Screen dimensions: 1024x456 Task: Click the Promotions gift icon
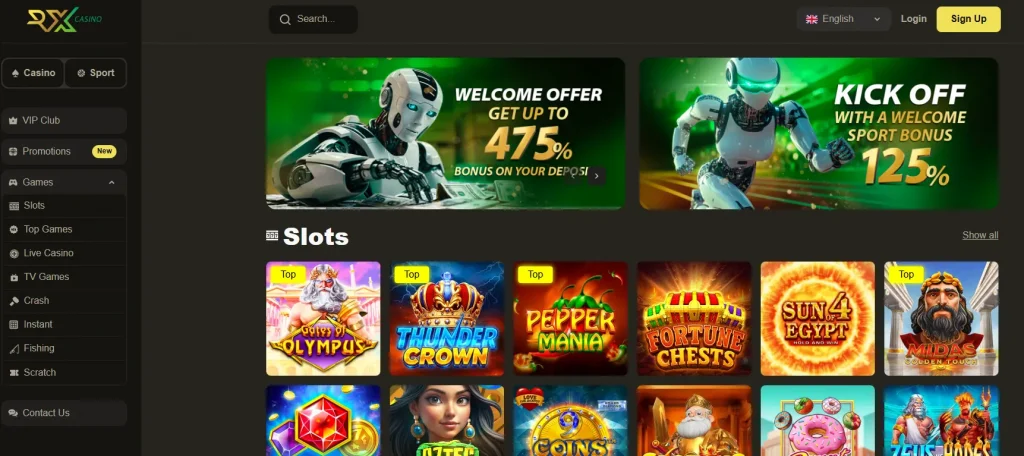pyautogui.click(x=13, y=152)
